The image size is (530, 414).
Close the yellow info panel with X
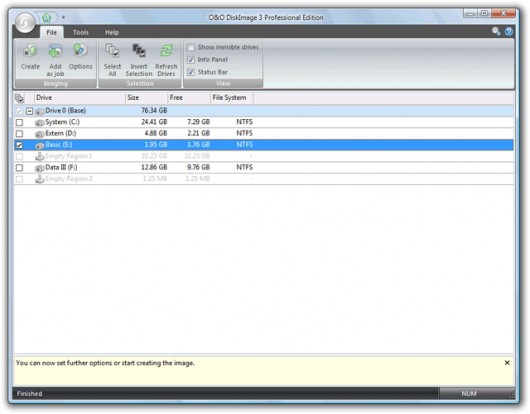(x=507, y=363)
